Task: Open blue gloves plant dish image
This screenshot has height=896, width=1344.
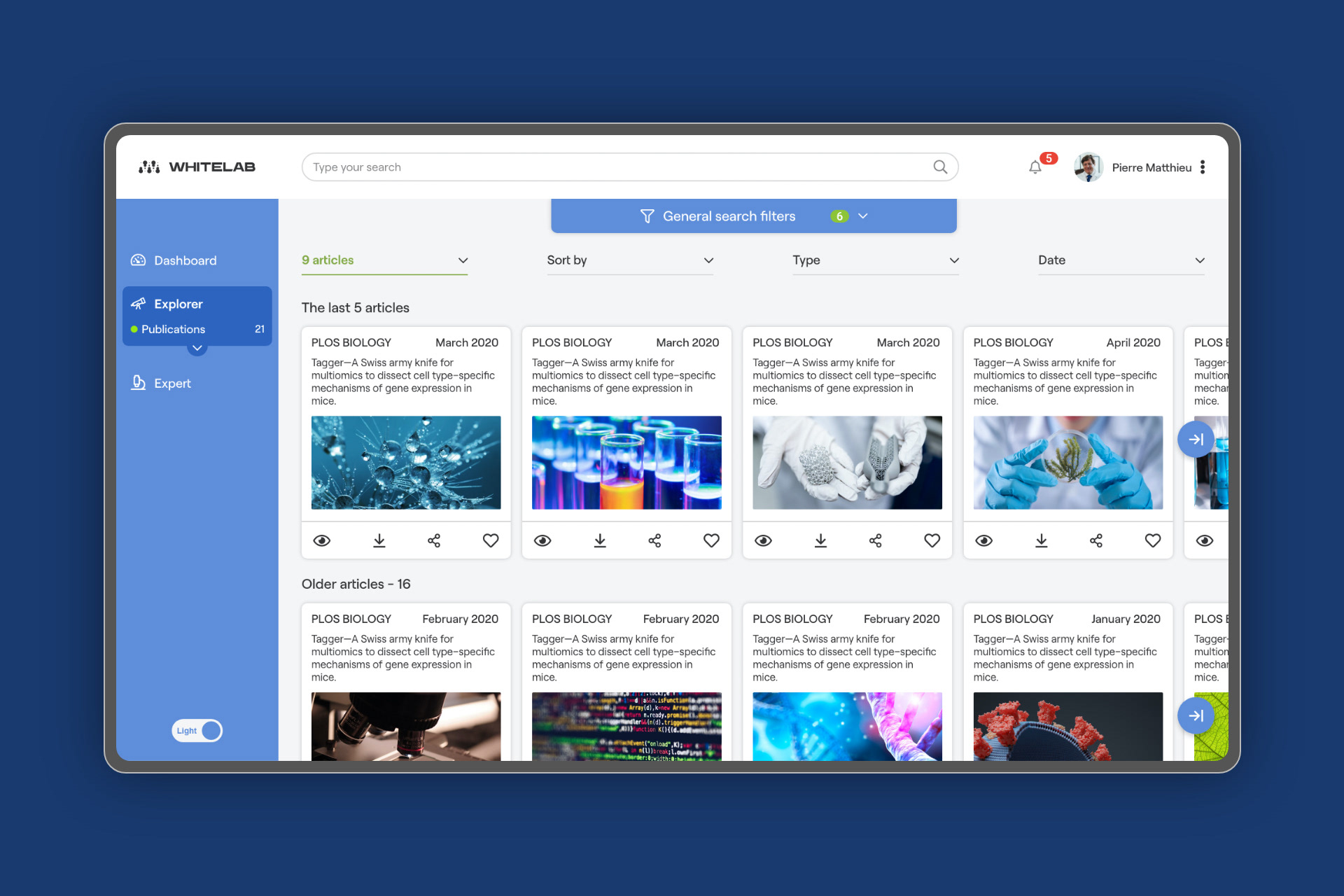Action: pyautogui.click(x=1068, y=463)
